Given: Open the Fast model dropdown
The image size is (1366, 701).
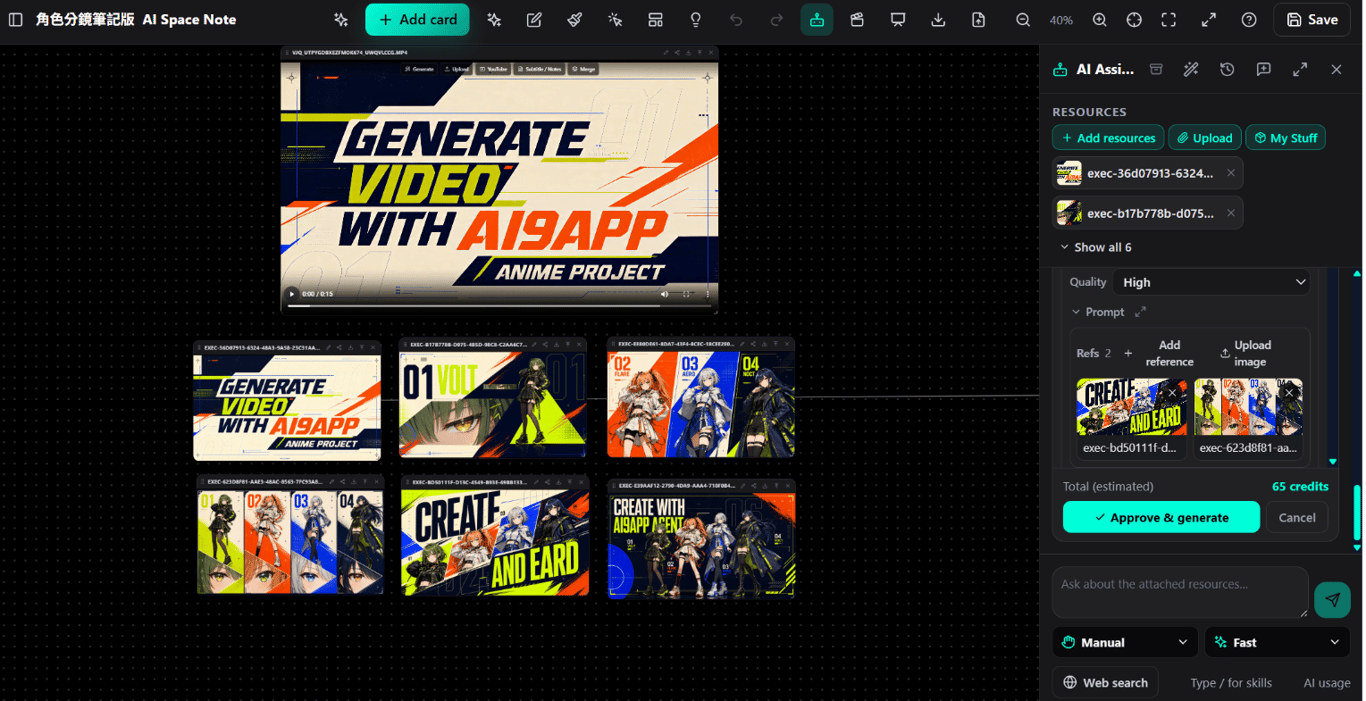Looking at the screenshot, I should click(x=1277, y=642).
